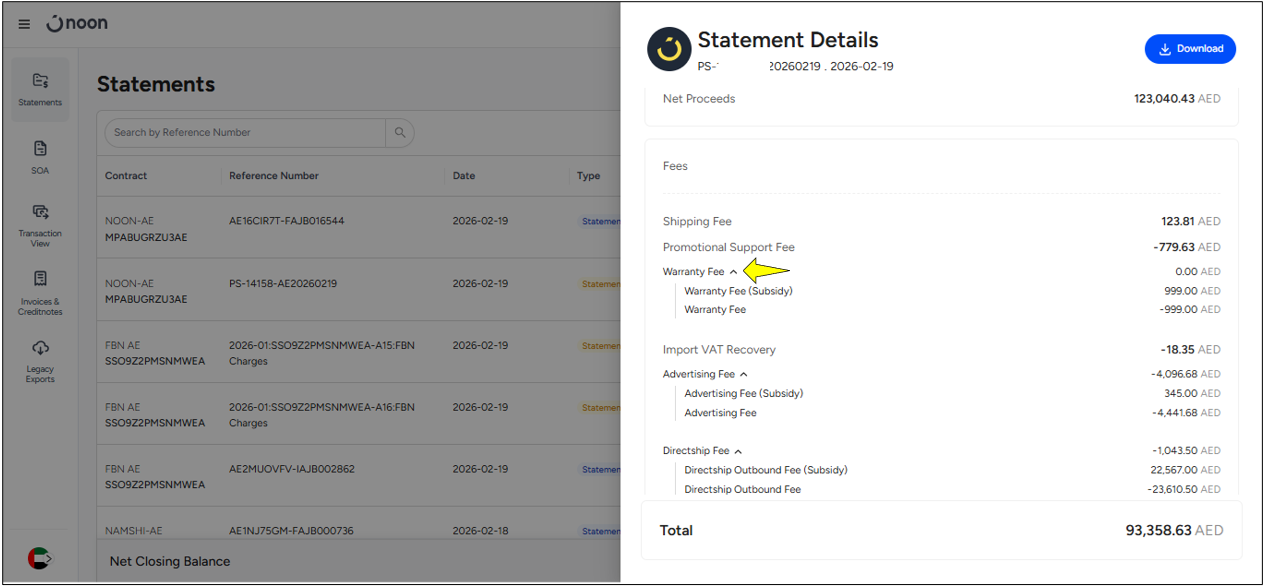Collapse the Warranty Fee section

pyautogui.click(x=733, y=272)
